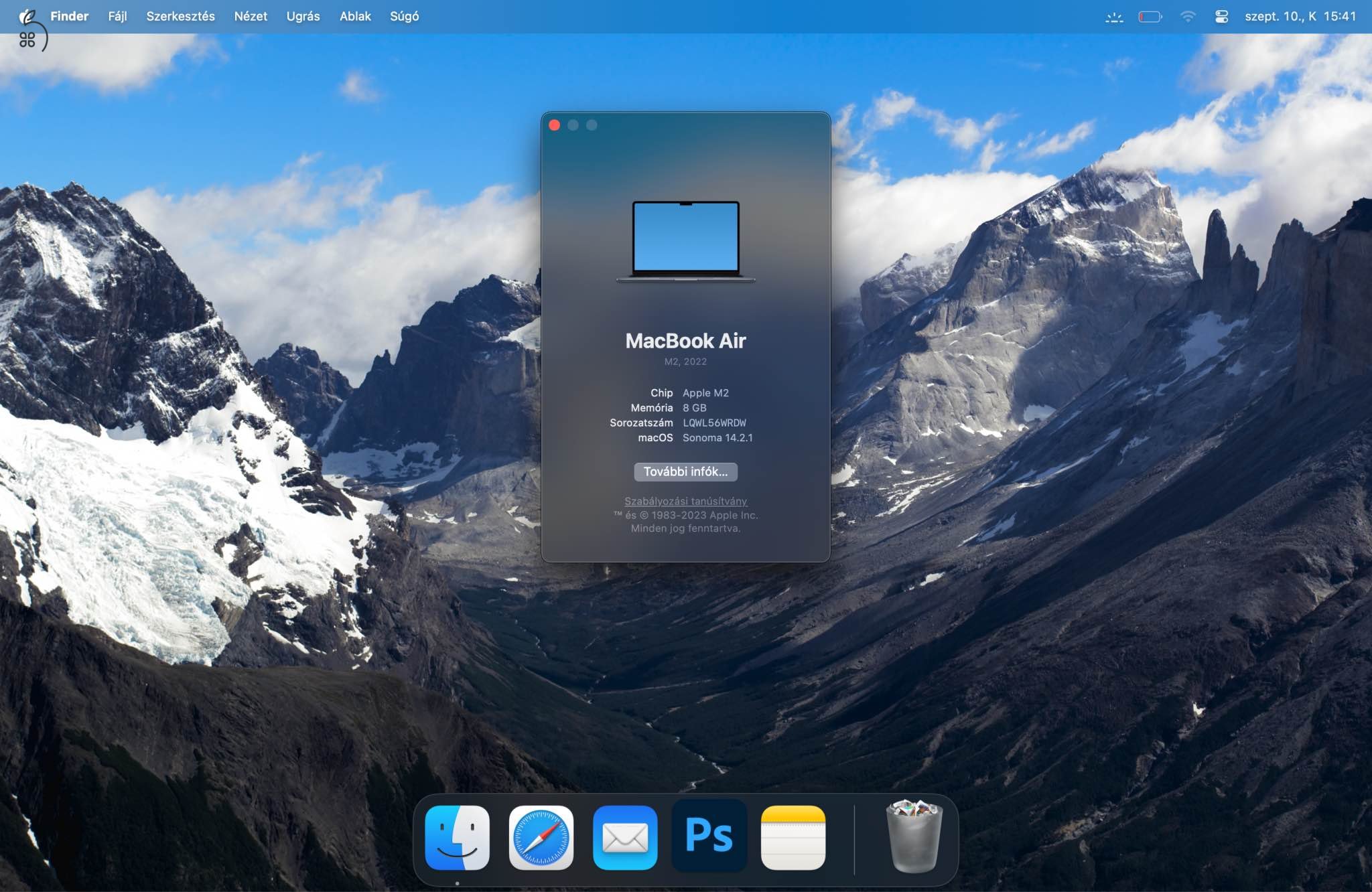
Task: Click the MacBook Air laptop image
Action: (685, 242)
